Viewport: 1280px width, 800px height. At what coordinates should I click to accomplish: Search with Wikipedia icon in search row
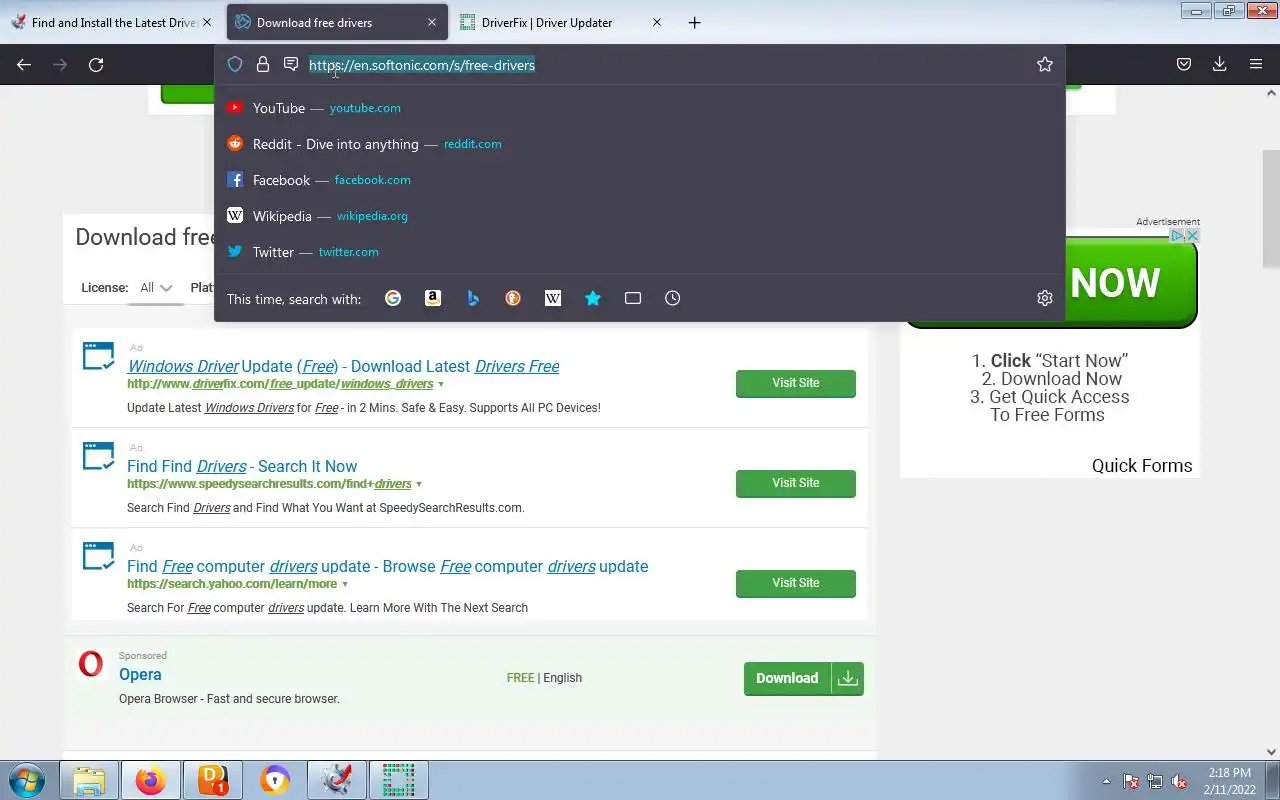click(x=553, y=298)
